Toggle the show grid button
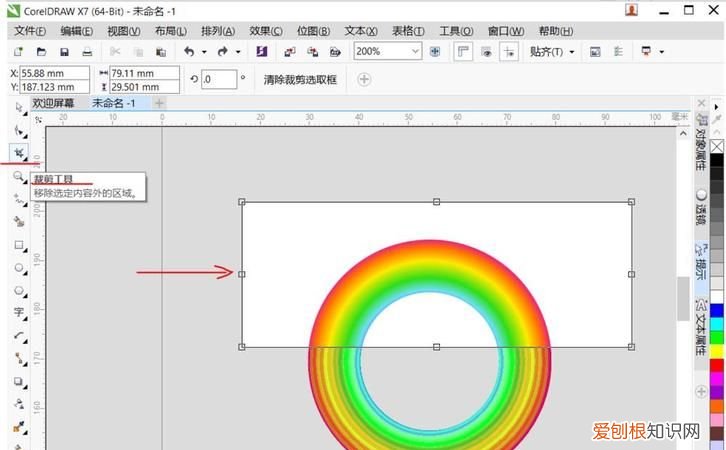 point(487,51)
